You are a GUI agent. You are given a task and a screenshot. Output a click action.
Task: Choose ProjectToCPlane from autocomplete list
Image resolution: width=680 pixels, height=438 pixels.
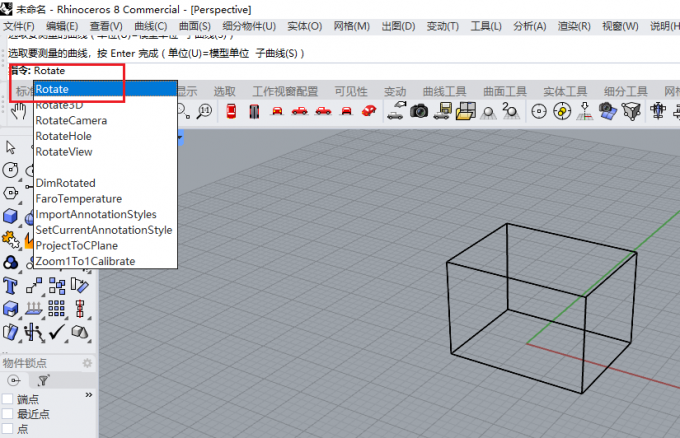click(x=105, y=245)
